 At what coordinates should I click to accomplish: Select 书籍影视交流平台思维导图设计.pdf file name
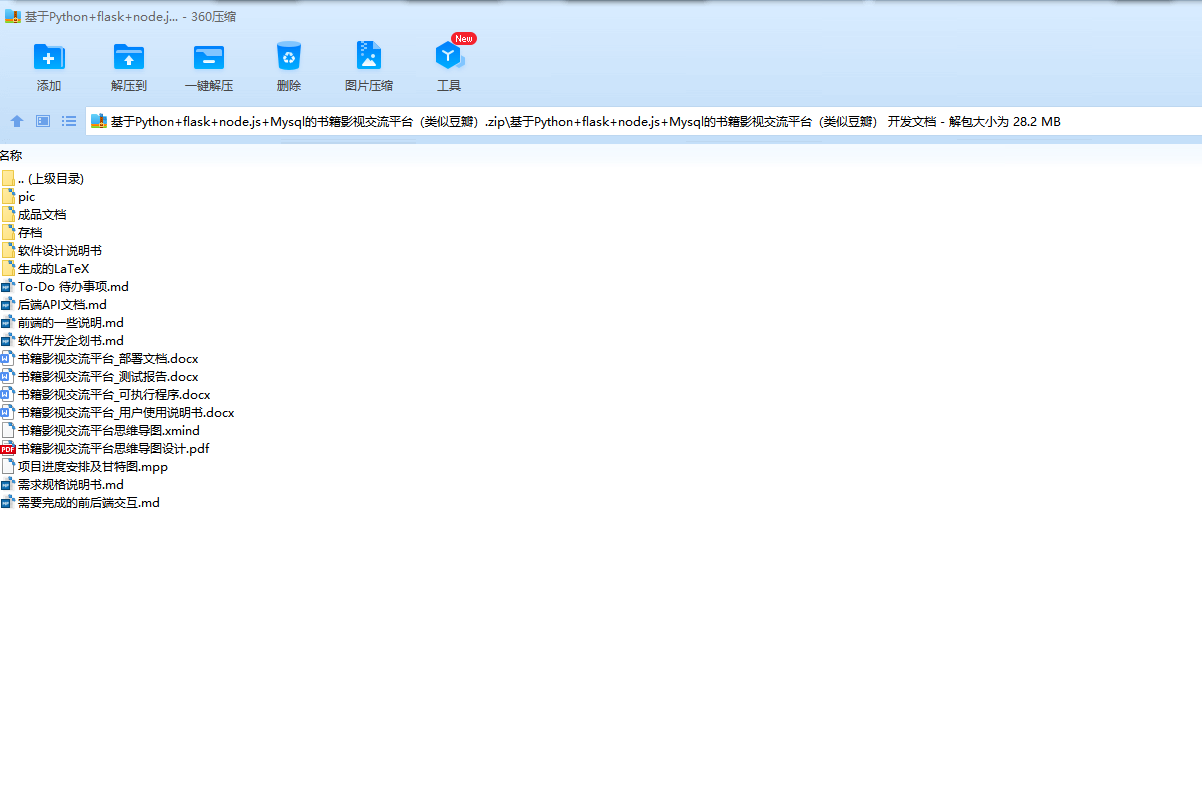pyautogui.click(x=114, y=449)
